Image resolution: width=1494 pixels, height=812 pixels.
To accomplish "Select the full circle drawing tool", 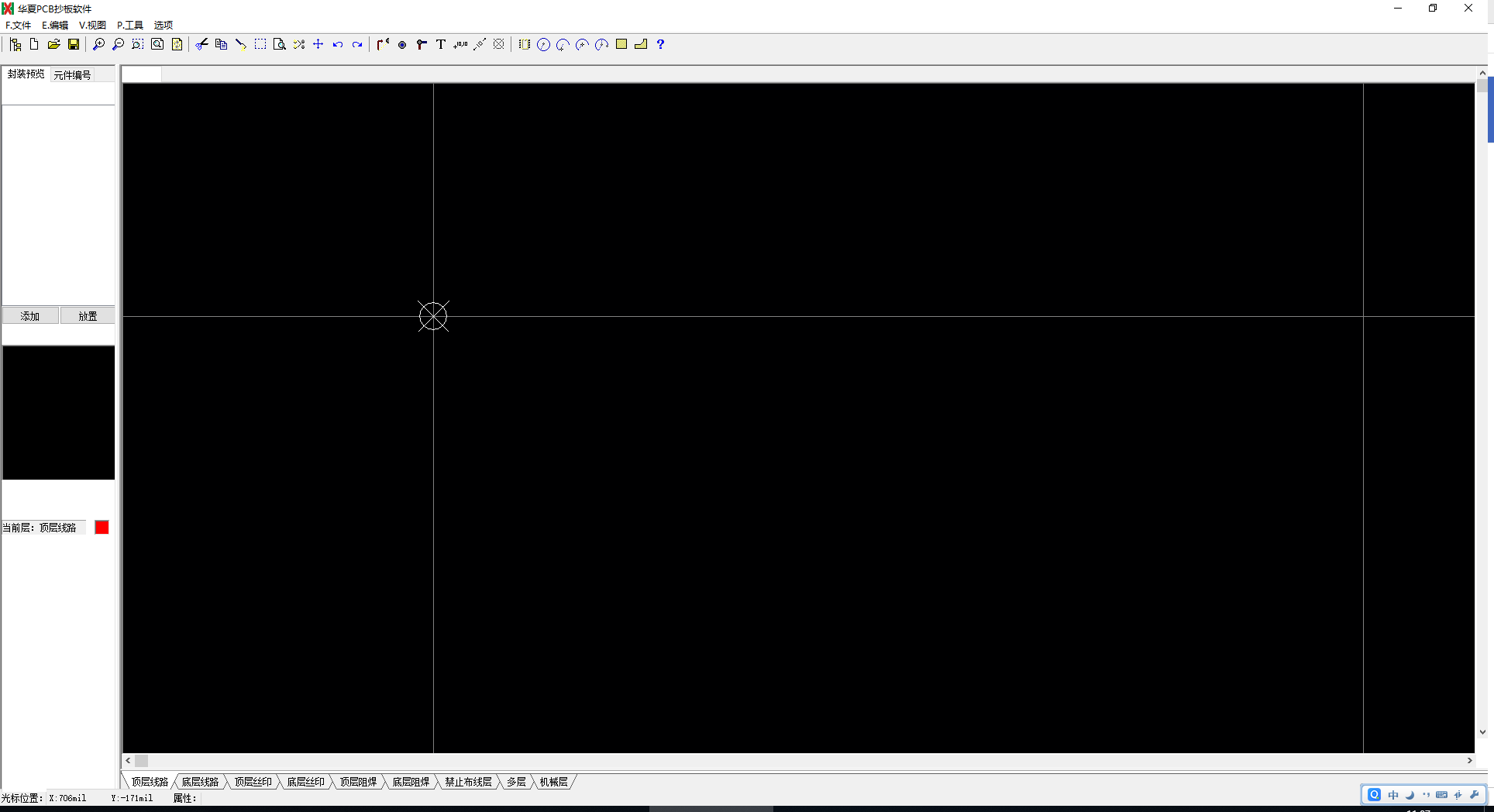I will pos(543,44).
